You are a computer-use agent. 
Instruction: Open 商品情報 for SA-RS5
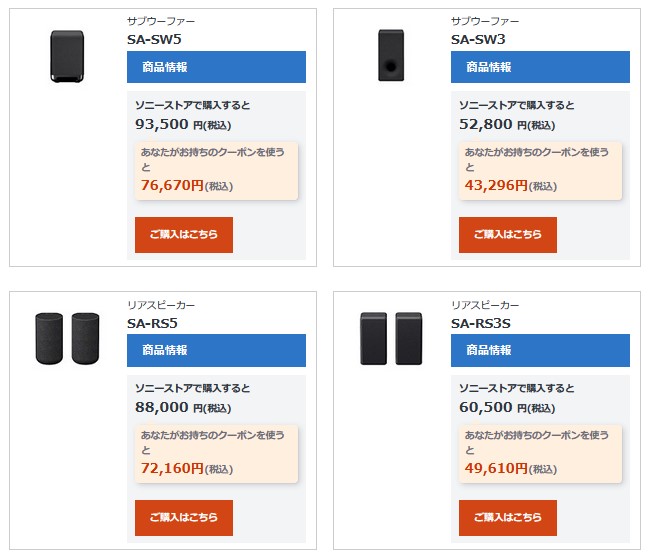coord(216,350)
